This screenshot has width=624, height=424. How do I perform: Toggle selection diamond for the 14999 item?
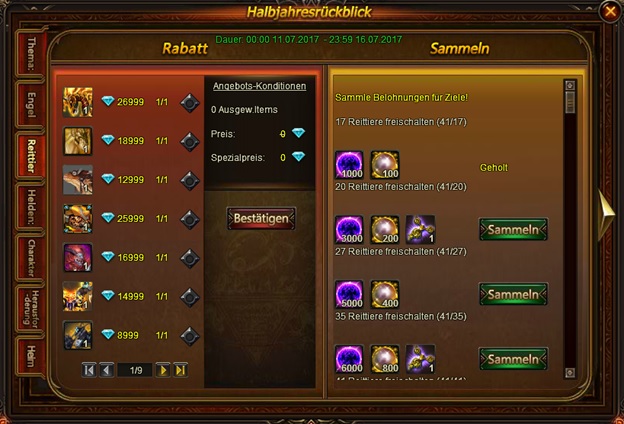(190, 297)
